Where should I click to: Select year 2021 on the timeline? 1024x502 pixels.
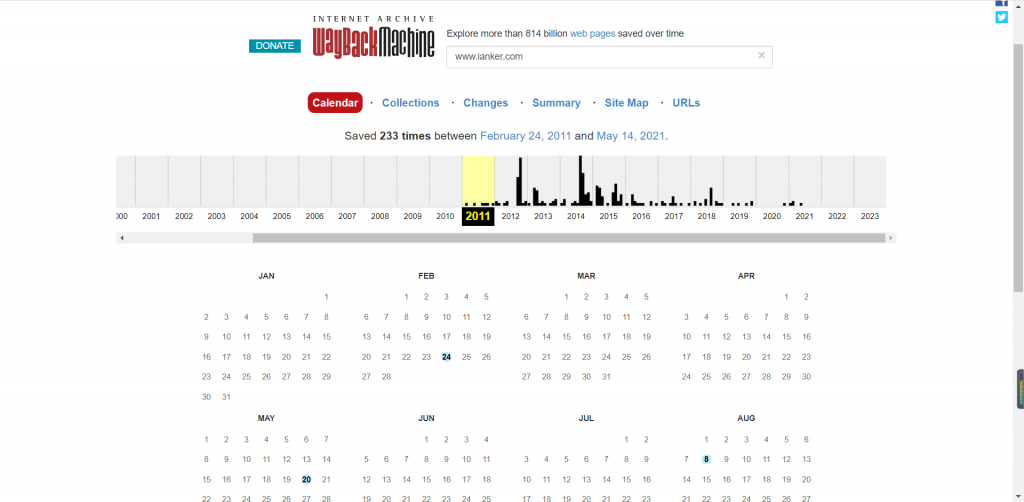click(x=805, y=216)
